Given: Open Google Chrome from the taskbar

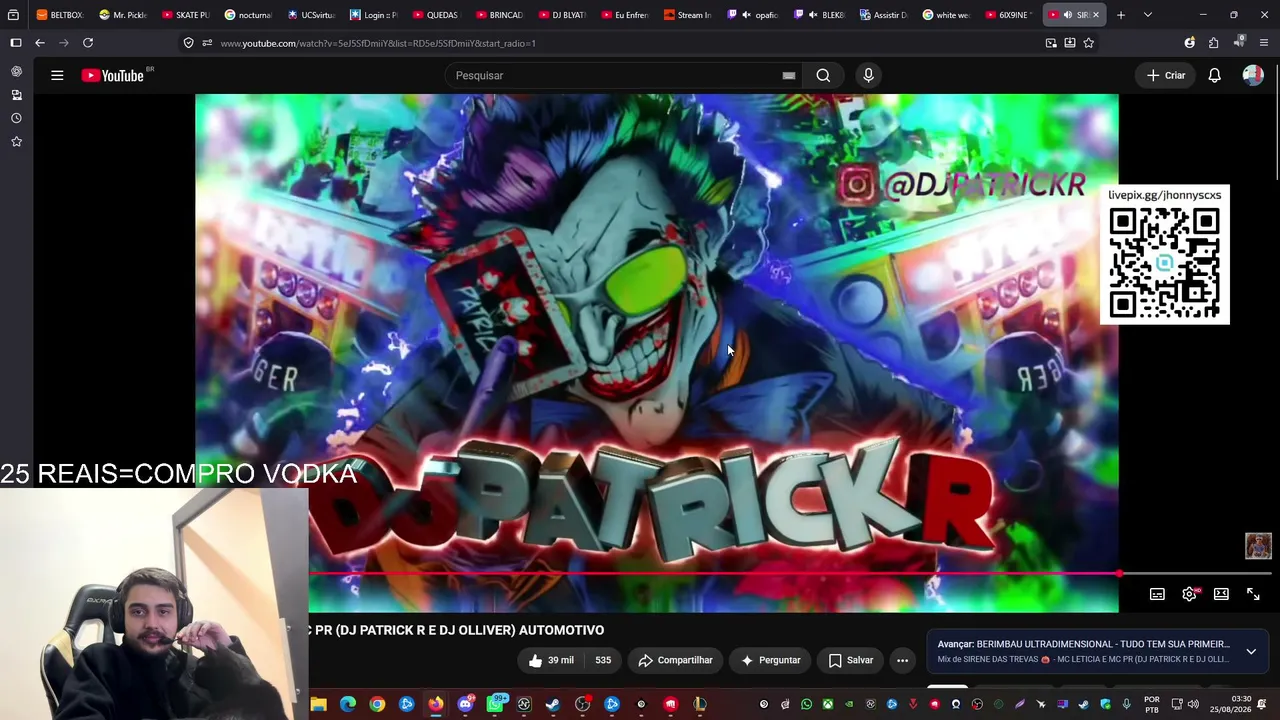Looking at the screenshot, I should coord(377,704).
